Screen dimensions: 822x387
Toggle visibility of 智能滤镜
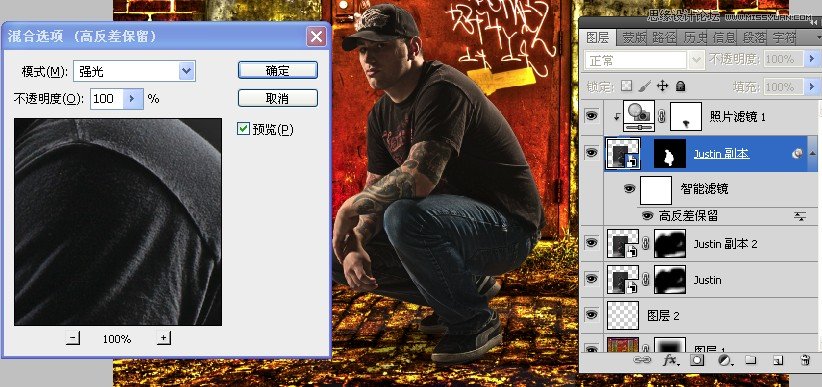(630, 189)
